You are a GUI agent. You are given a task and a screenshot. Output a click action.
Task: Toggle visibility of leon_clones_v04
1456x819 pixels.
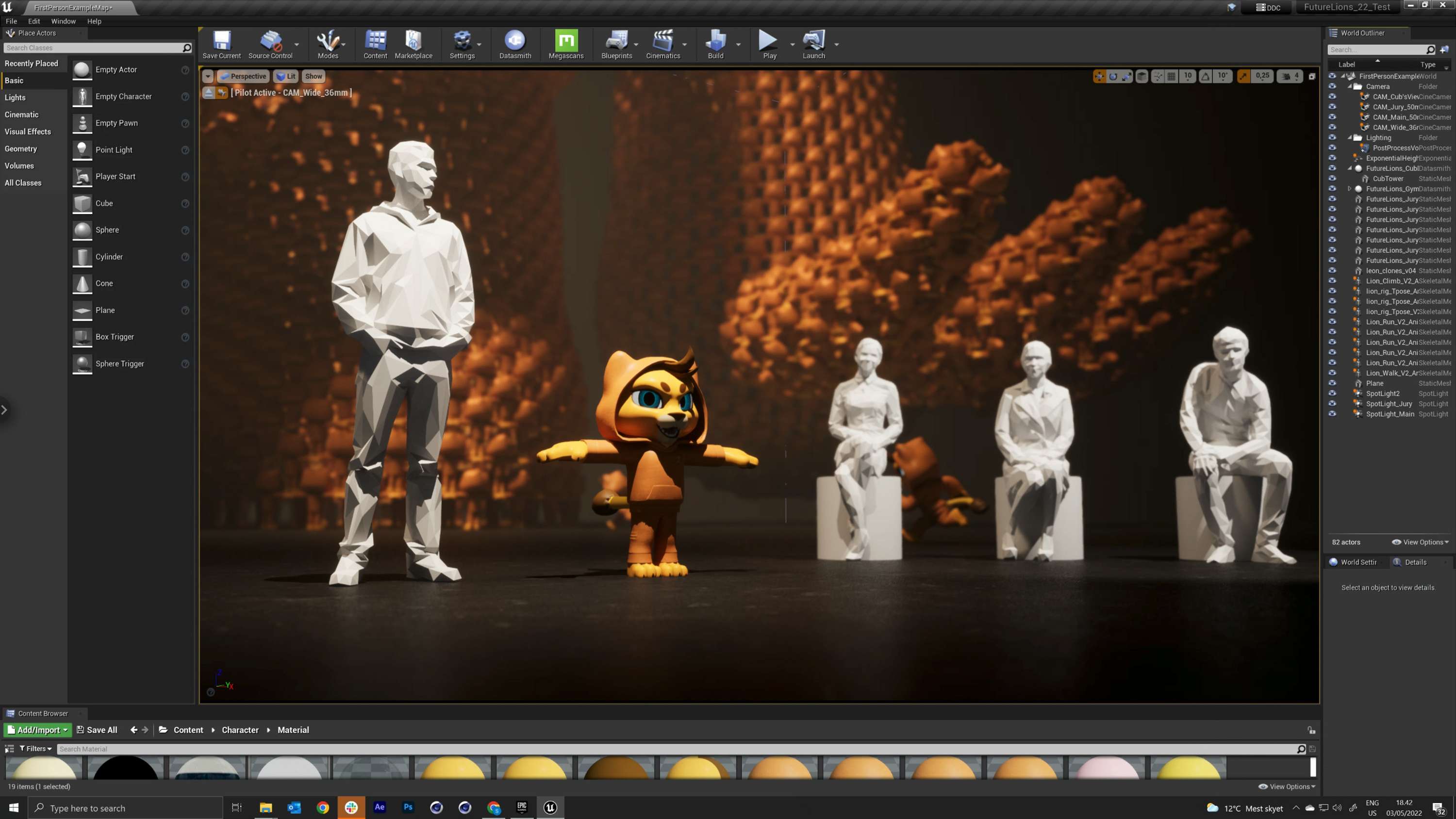[1332, 271]
